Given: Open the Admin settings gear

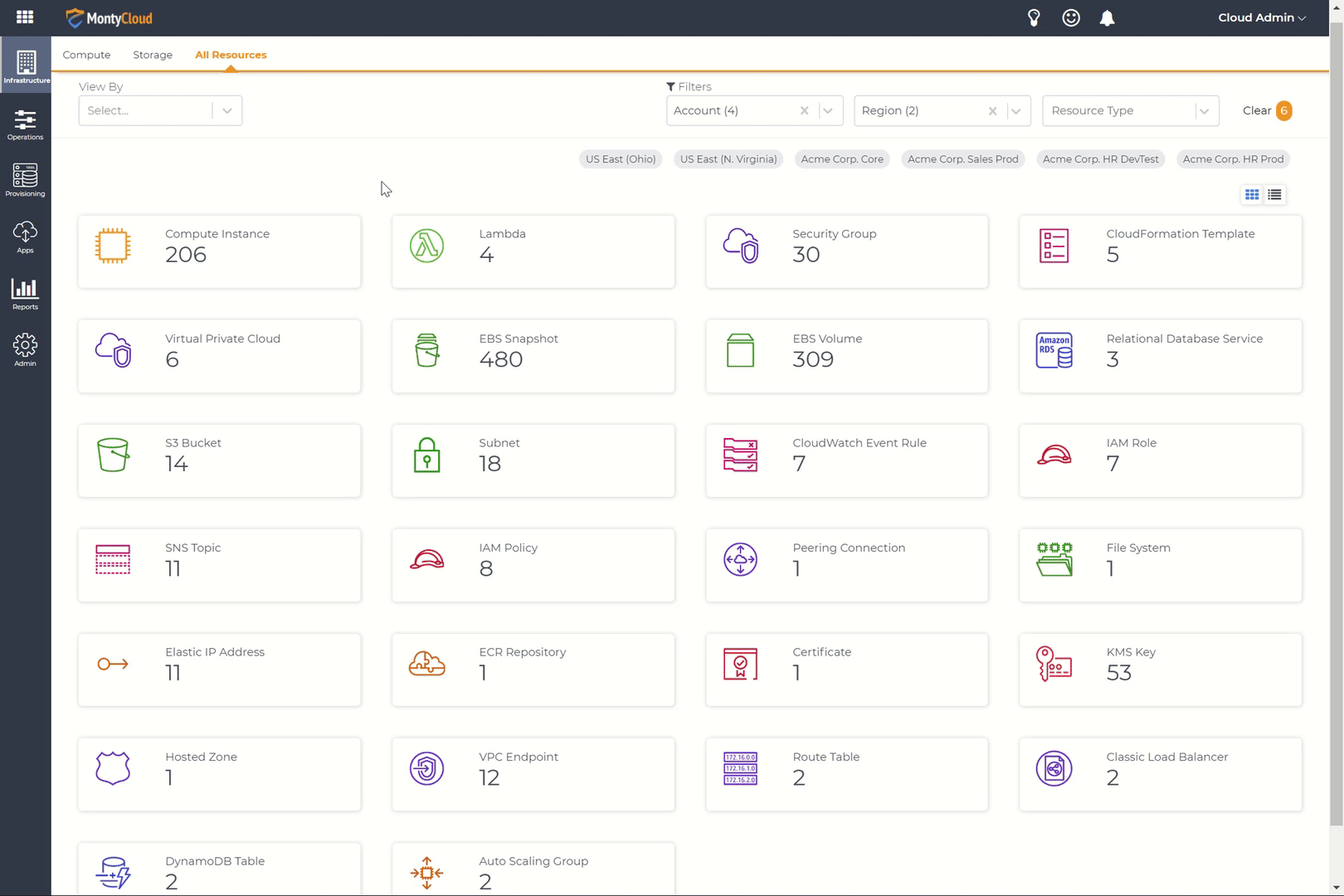Looking at the screenshot, I should coord(25,350).
